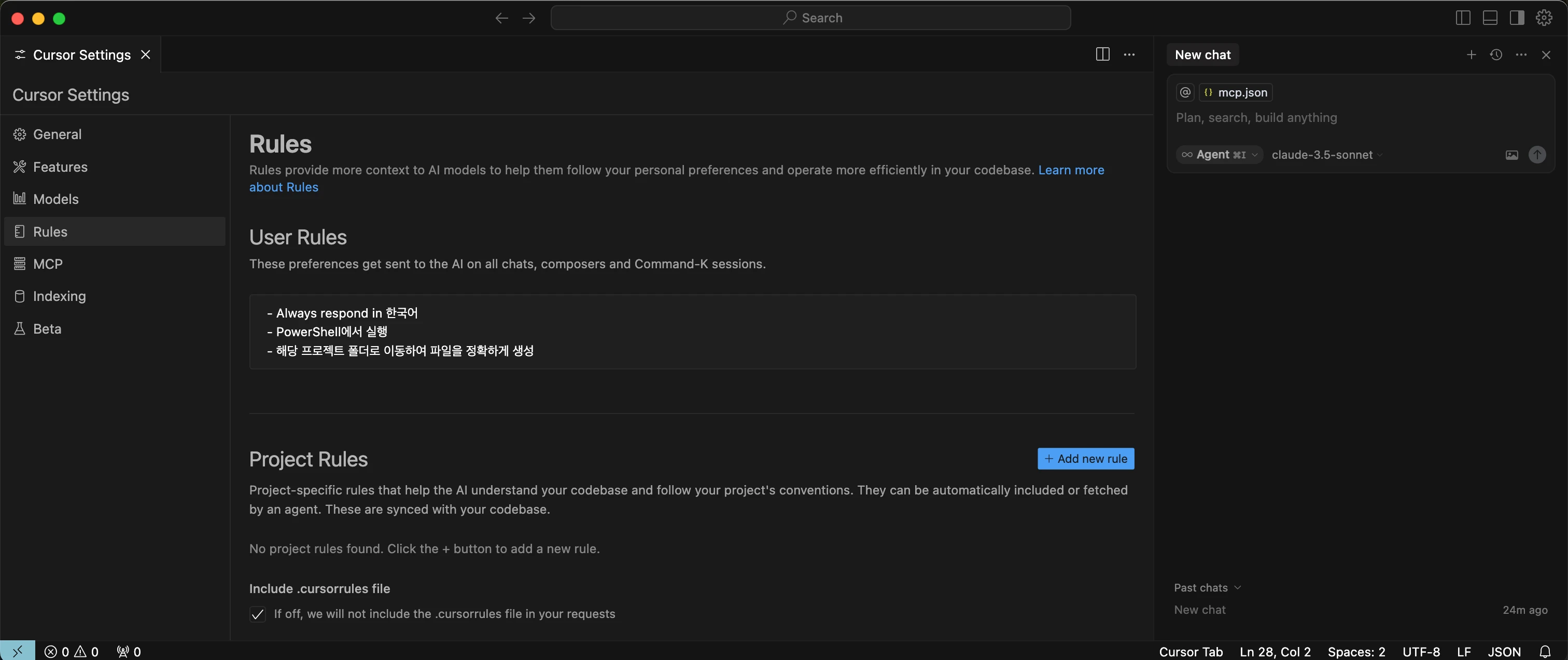Click Cursor Tab in status bar
The image size is (1568, 660).
(1191, 652)
